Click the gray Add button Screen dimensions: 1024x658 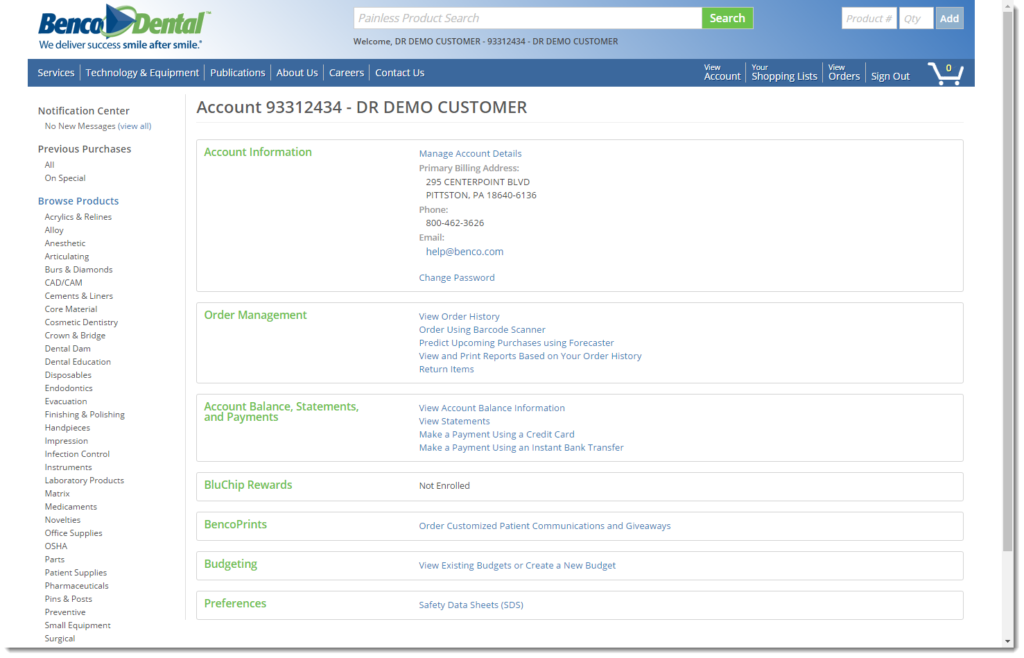pos(948,17)
